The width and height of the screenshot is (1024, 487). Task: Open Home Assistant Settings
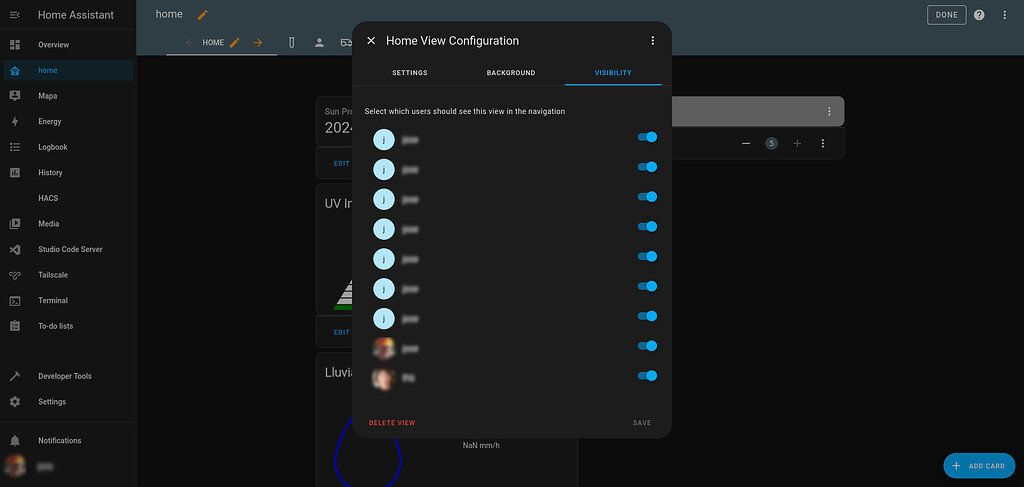click(68, 401)
